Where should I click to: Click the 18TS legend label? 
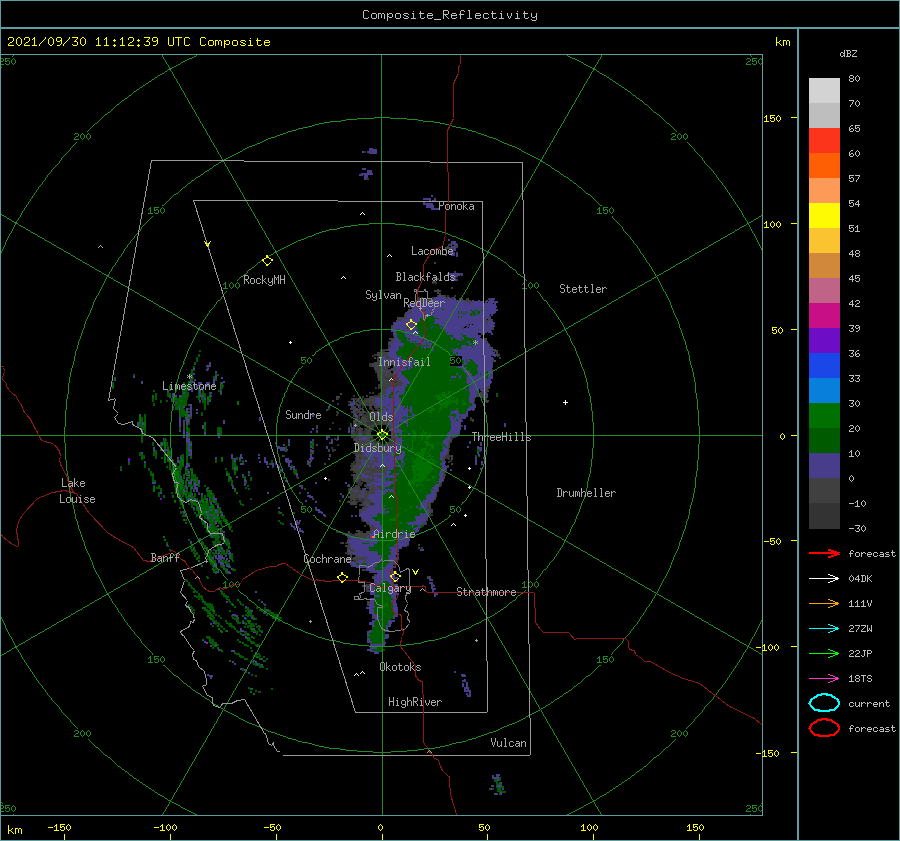coord(860,679)
